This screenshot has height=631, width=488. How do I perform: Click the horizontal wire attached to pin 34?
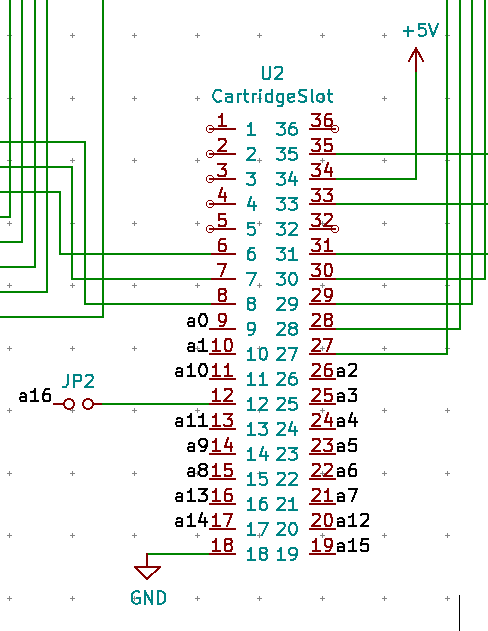tap(375, 179)
